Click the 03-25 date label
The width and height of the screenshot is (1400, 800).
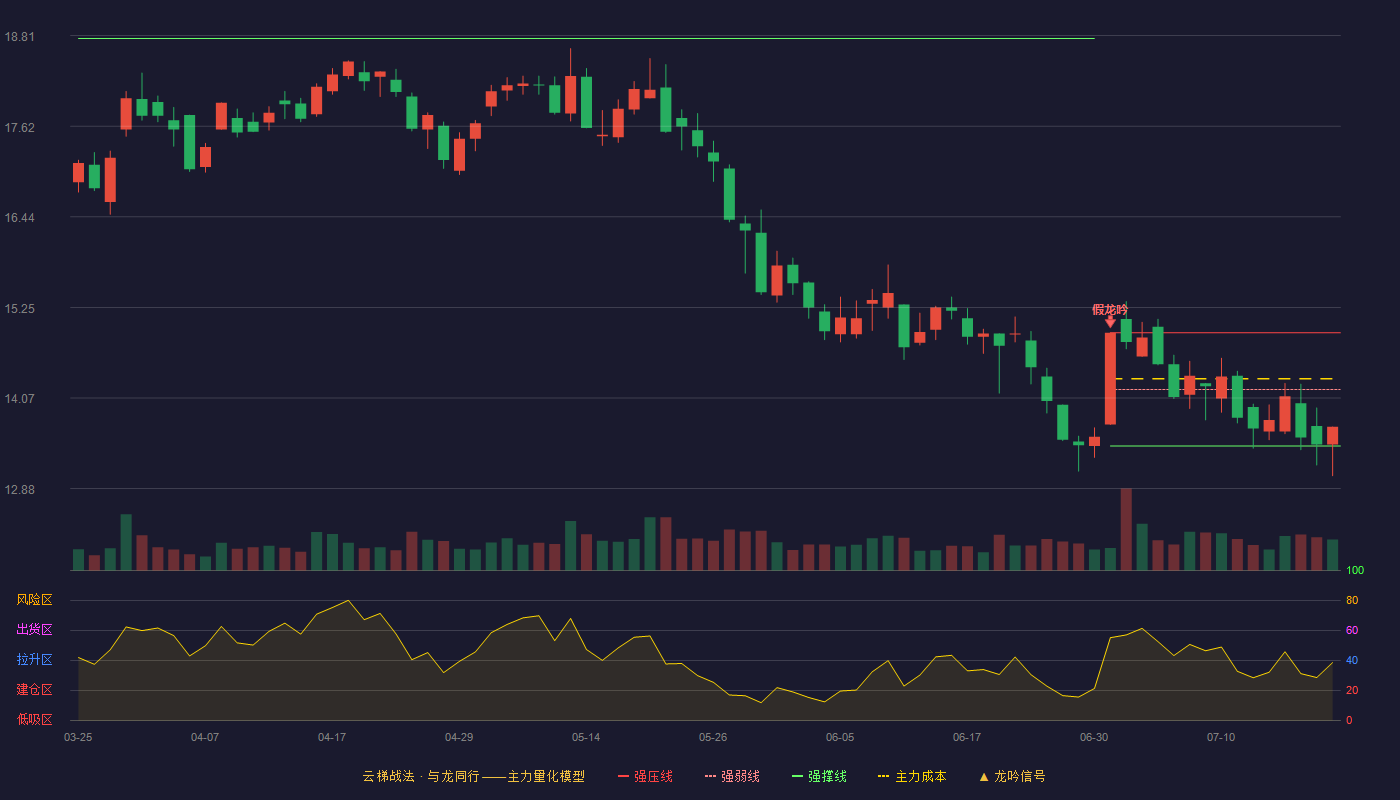click(x=78, y=737)
